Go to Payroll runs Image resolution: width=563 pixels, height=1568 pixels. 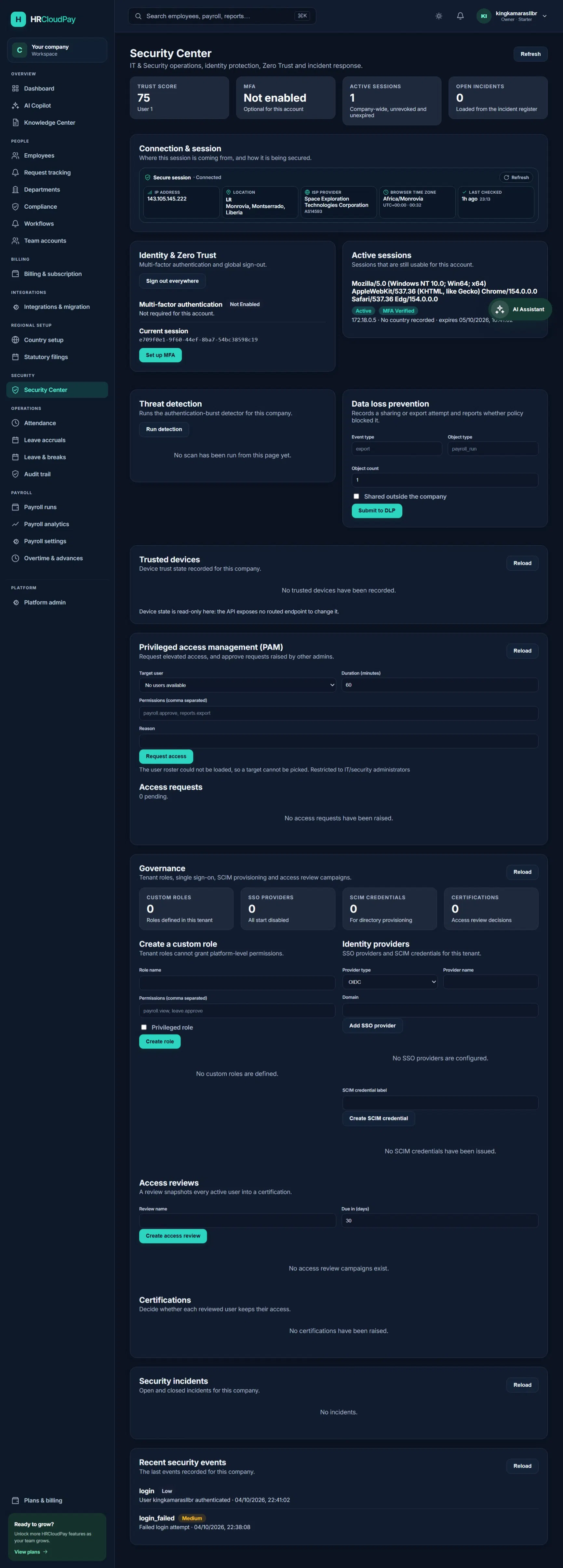coord(57,507)
